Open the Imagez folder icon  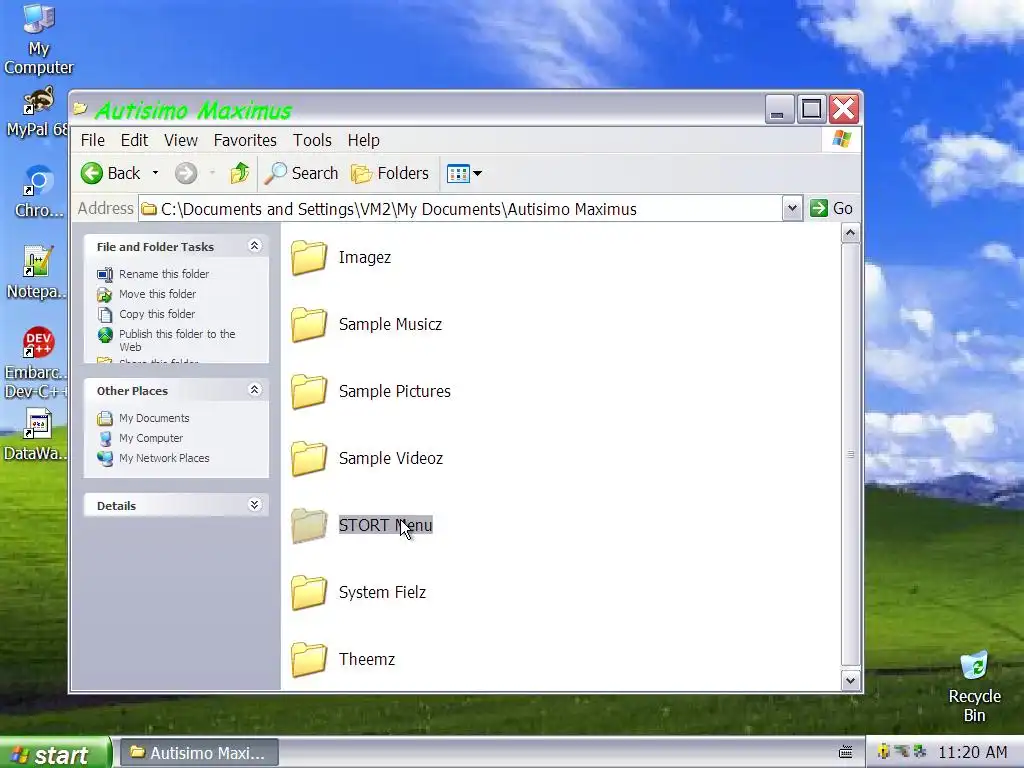click(x=309, y=257)
